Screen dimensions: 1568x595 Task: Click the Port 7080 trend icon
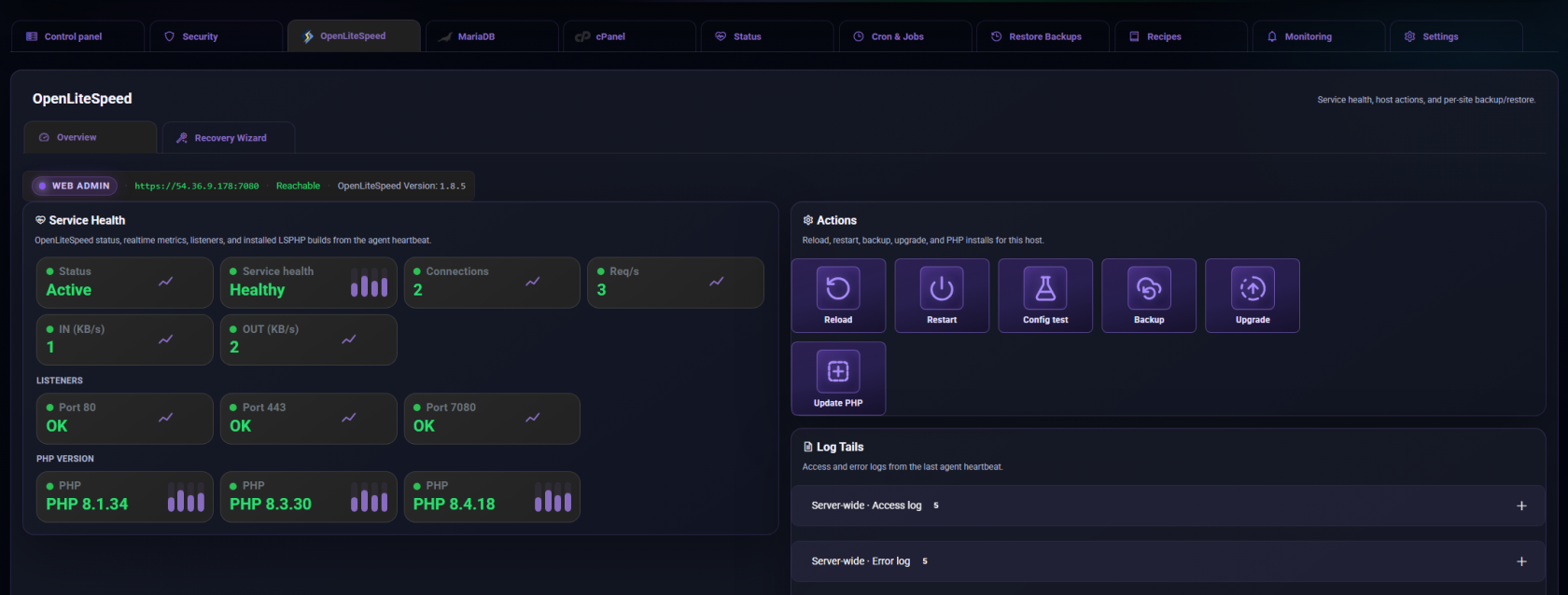(x=533, y=418)
